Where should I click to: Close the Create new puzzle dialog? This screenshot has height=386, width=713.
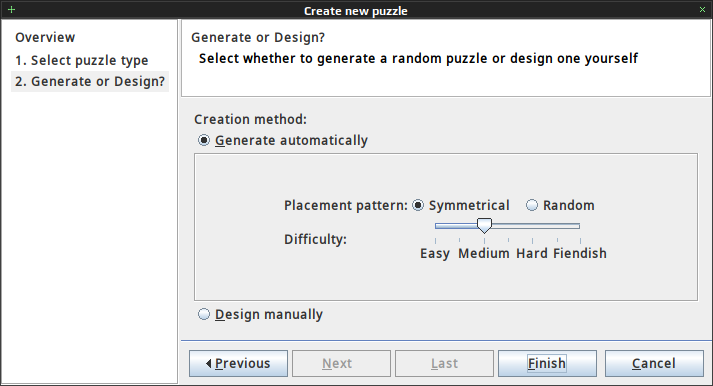tap(702, 10)
